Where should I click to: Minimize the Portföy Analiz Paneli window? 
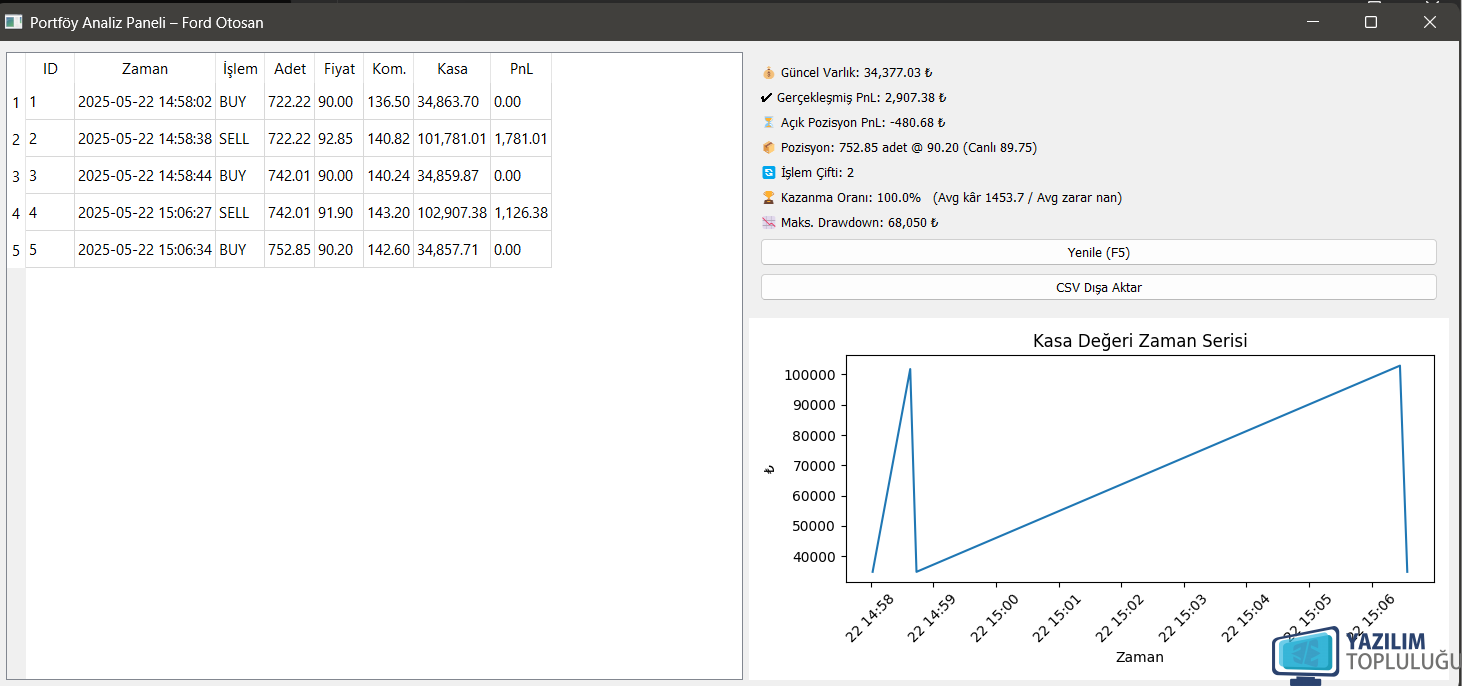pyautogui.click(x=1312, y=21)
